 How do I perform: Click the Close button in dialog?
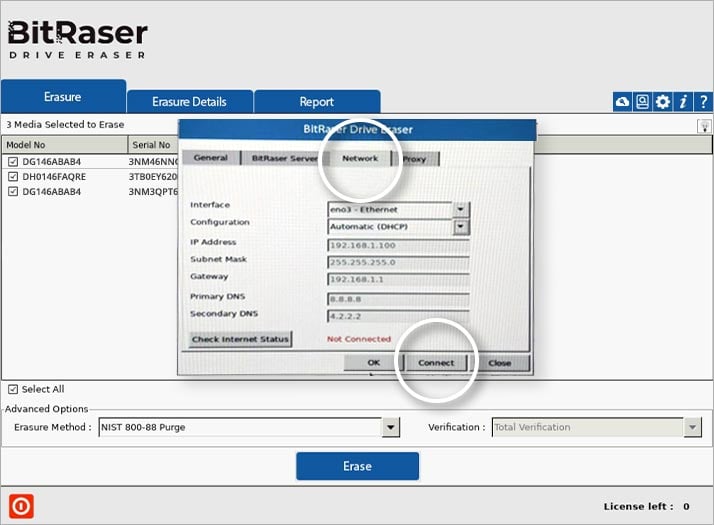[500, 363]
